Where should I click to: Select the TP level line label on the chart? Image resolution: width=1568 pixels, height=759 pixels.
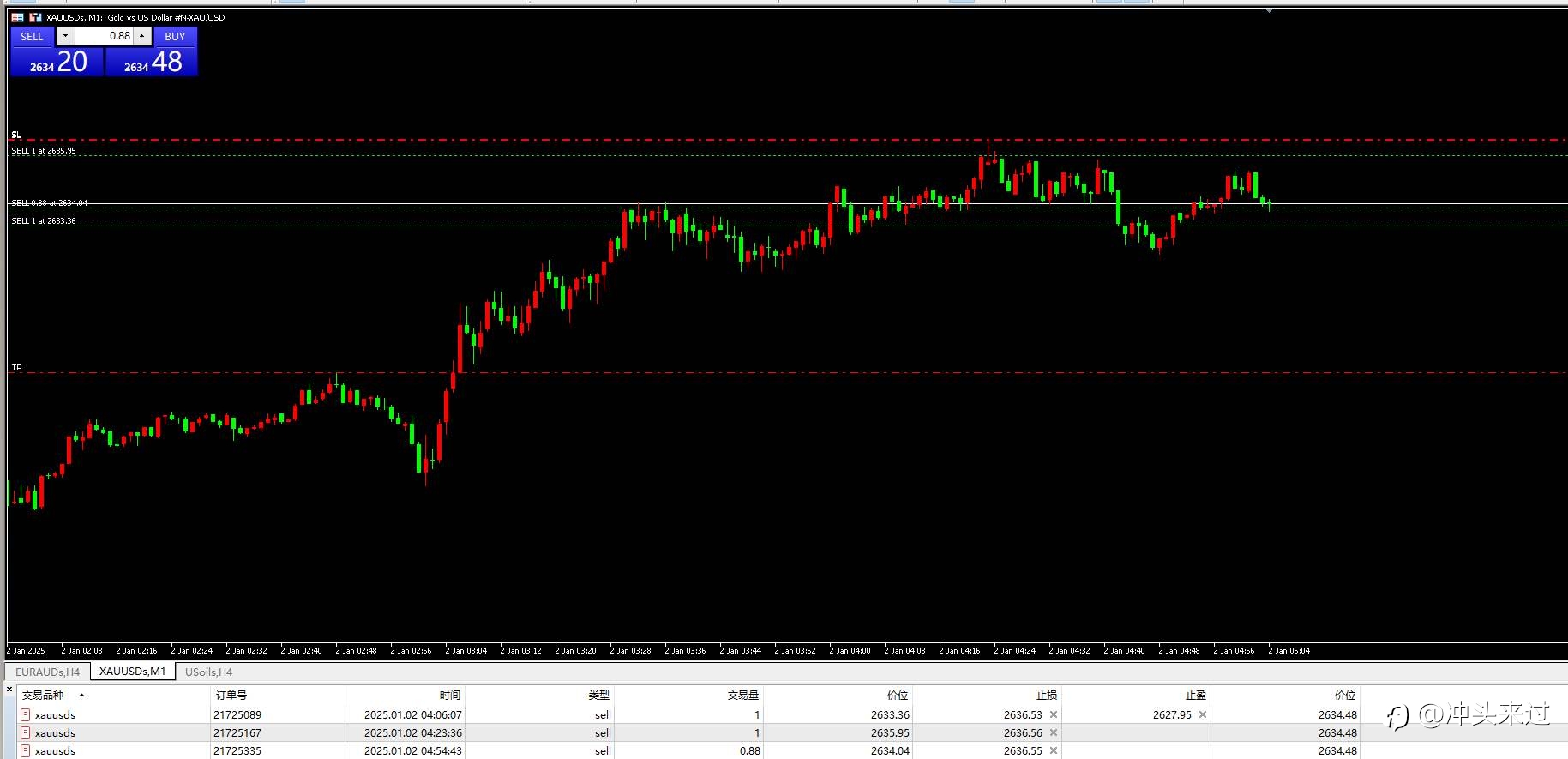[16, 368]
